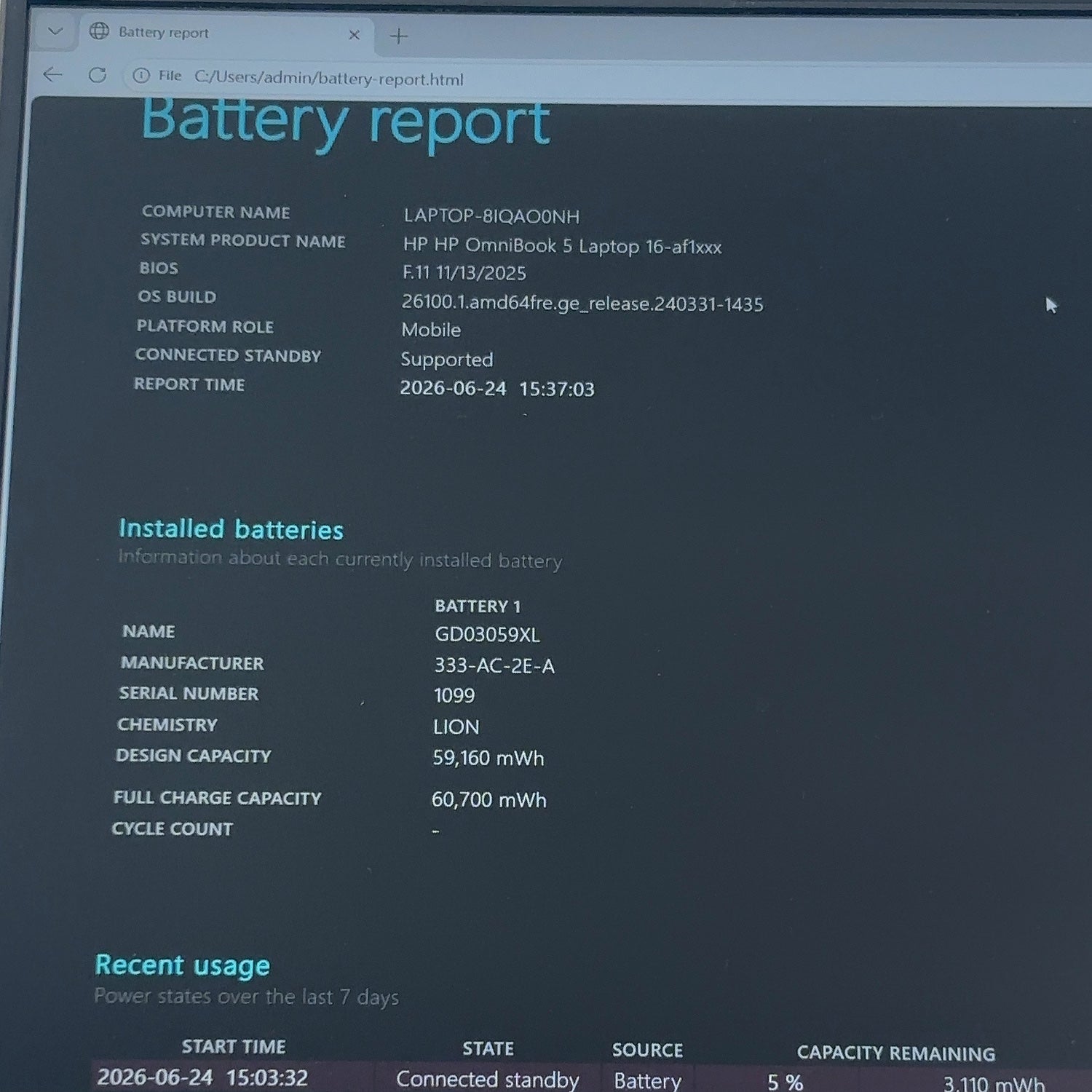This screenshot has width=1092, height=1092.
Task: Click the OS build number value
Action: pos(582,303)
